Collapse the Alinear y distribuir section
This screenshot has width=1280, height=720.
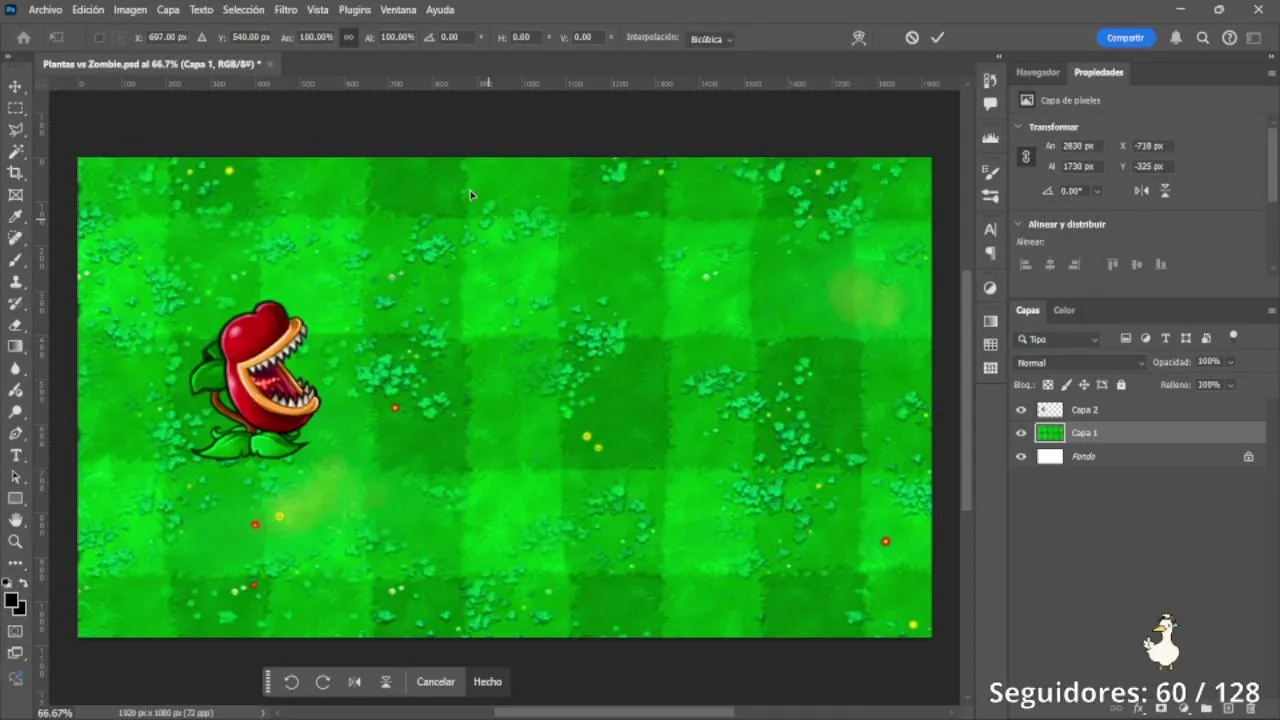1018,224
